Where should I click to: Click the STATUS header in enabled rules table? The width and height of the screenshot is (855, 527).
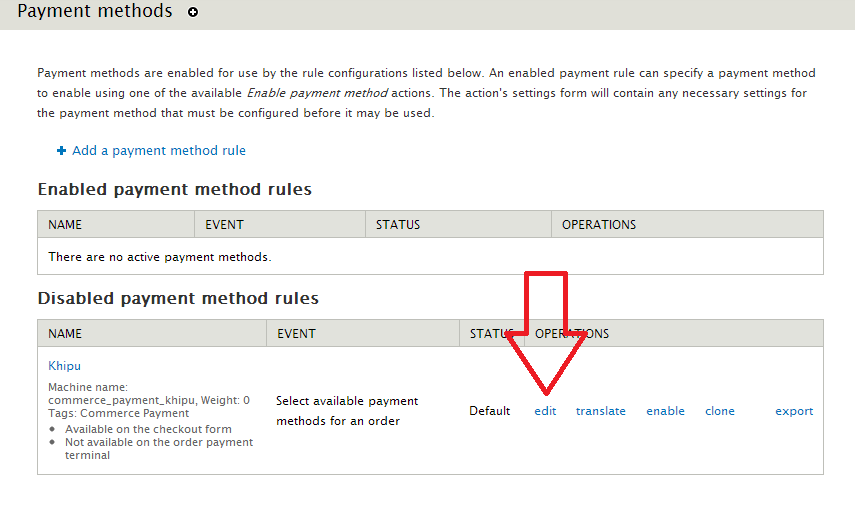[x=397, y=225]
